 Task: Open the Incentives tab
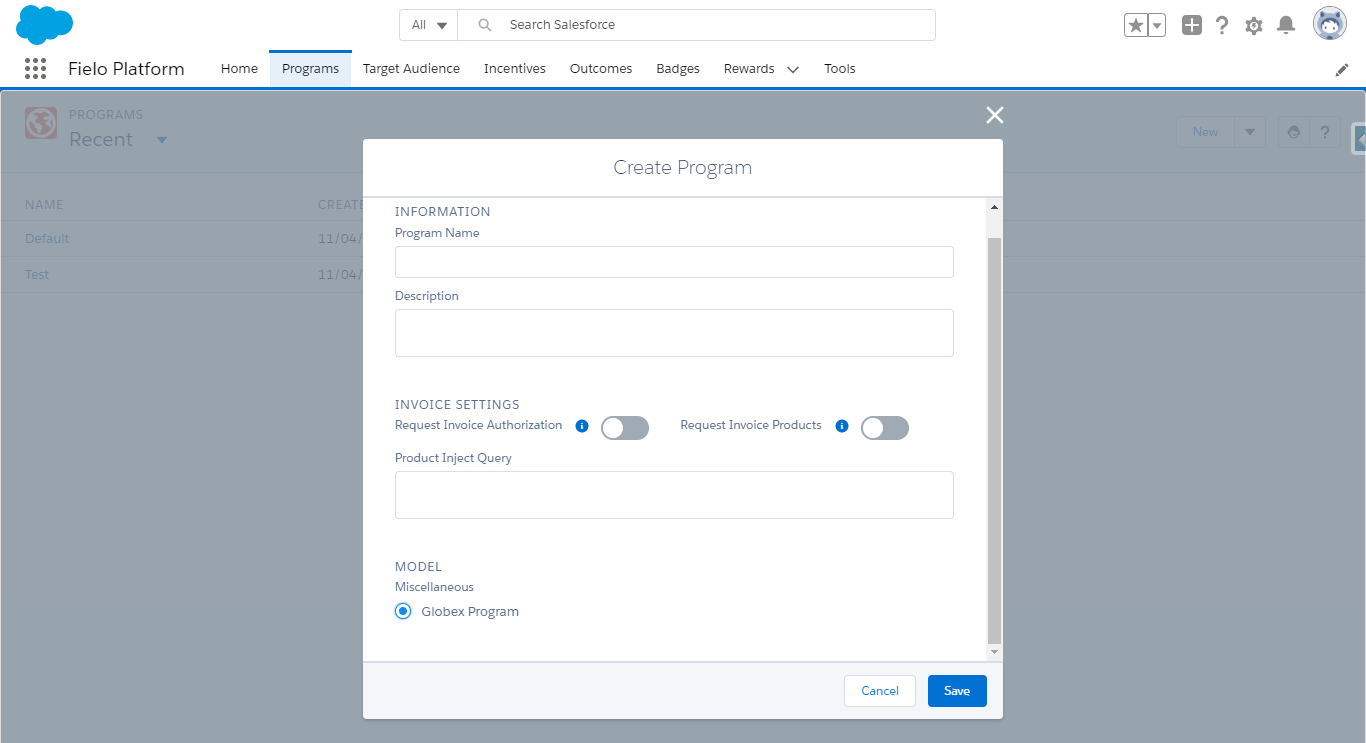click(x=515, y=69)
